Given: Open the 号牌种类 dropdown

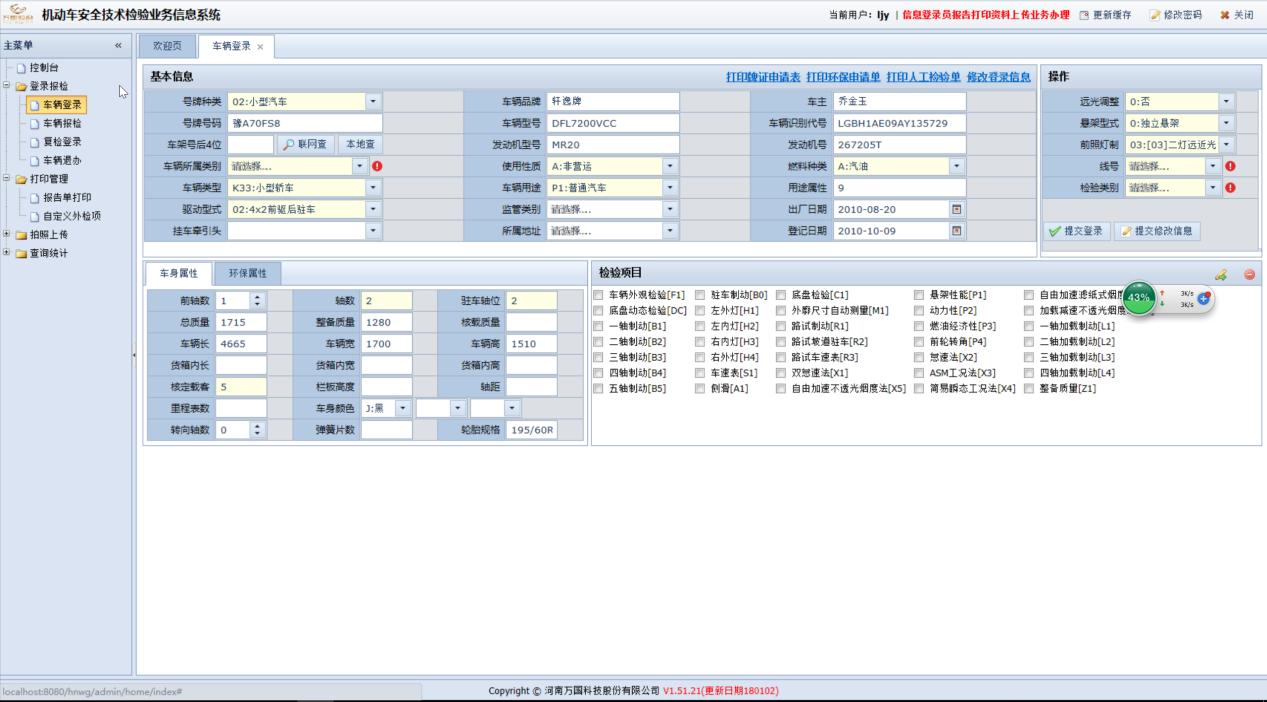Looking at the screenshot, I should coord(372,101).
